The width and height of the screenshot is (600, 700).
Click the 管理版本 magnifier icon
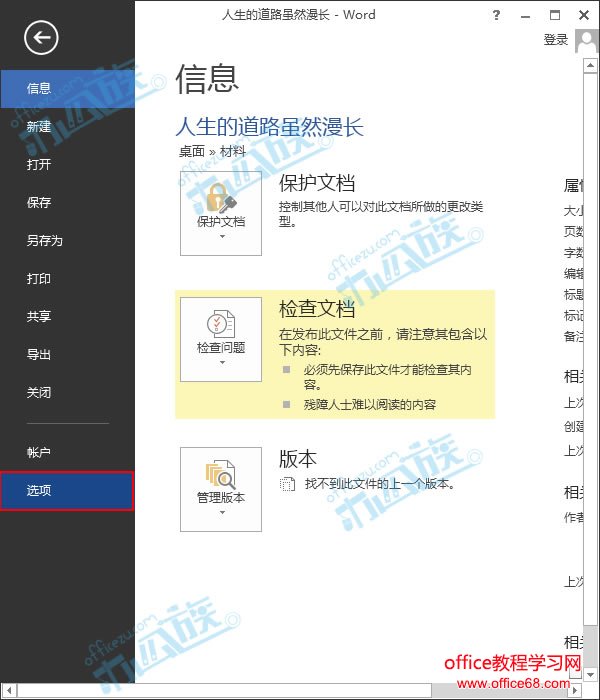[221, 474]
